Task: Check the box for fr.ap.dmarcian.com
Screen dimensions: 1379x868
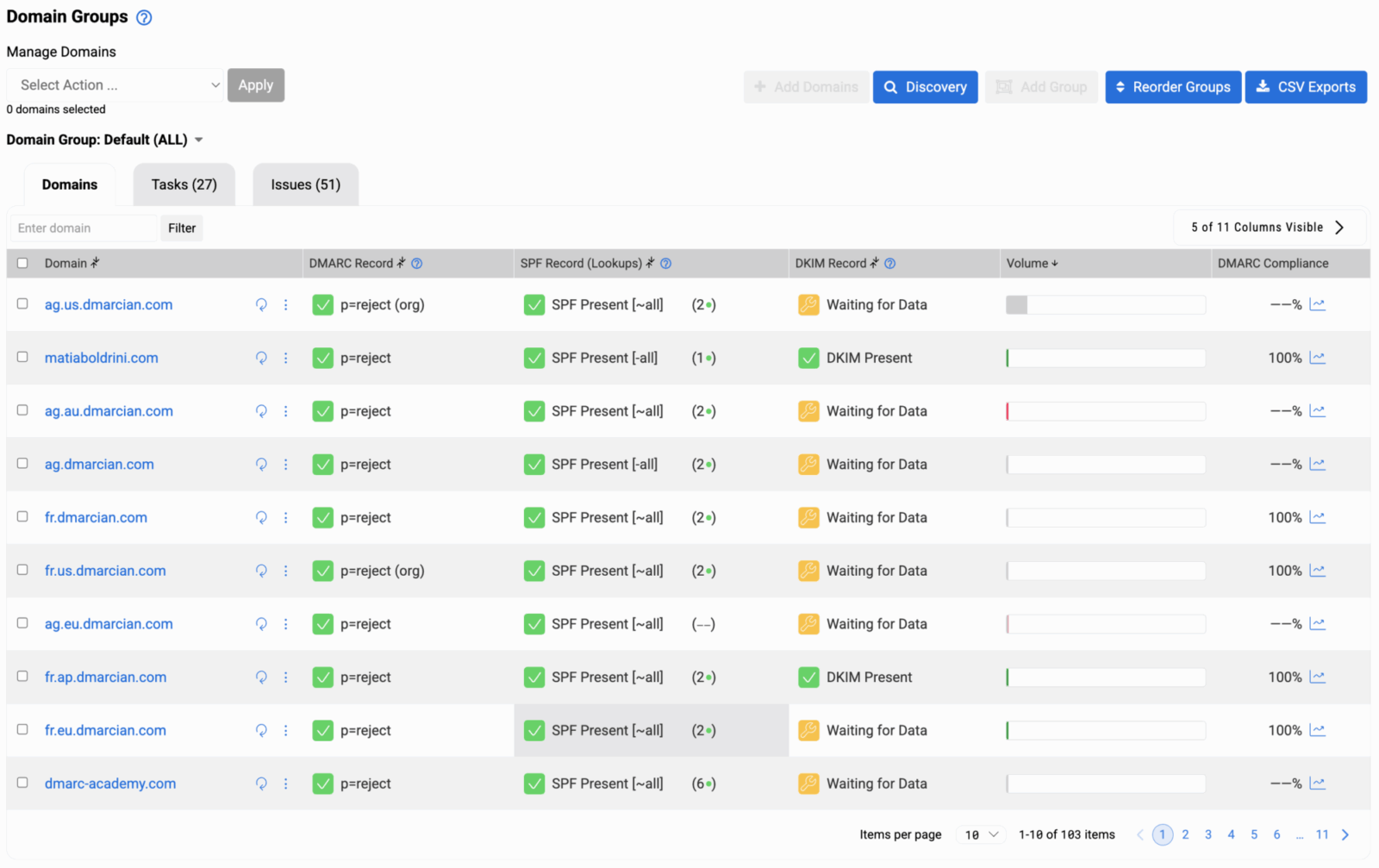Action: (x=22, y=677)
